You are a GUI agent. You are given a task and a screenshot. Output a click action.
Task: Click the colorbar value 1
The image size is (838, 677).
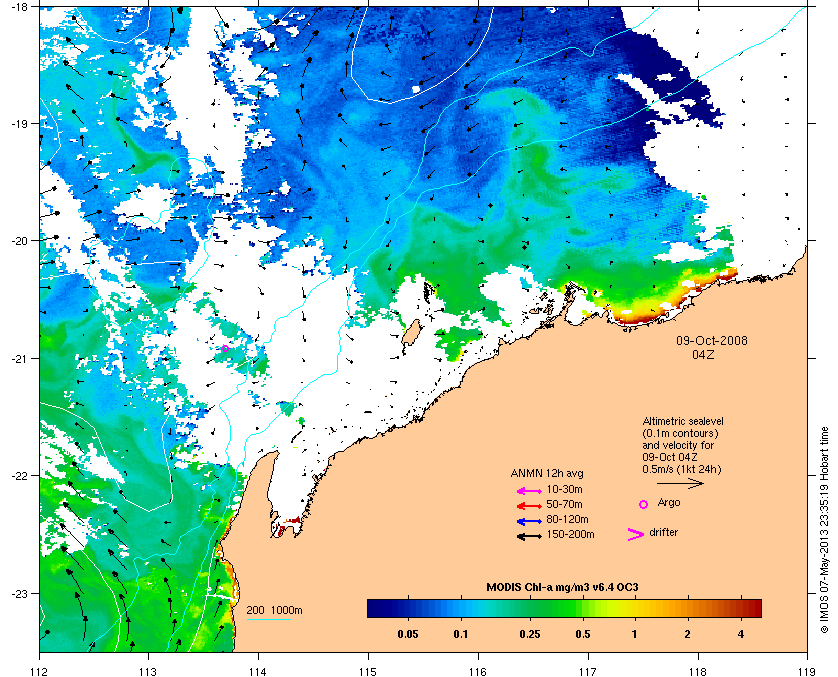(x=634, y=634)
